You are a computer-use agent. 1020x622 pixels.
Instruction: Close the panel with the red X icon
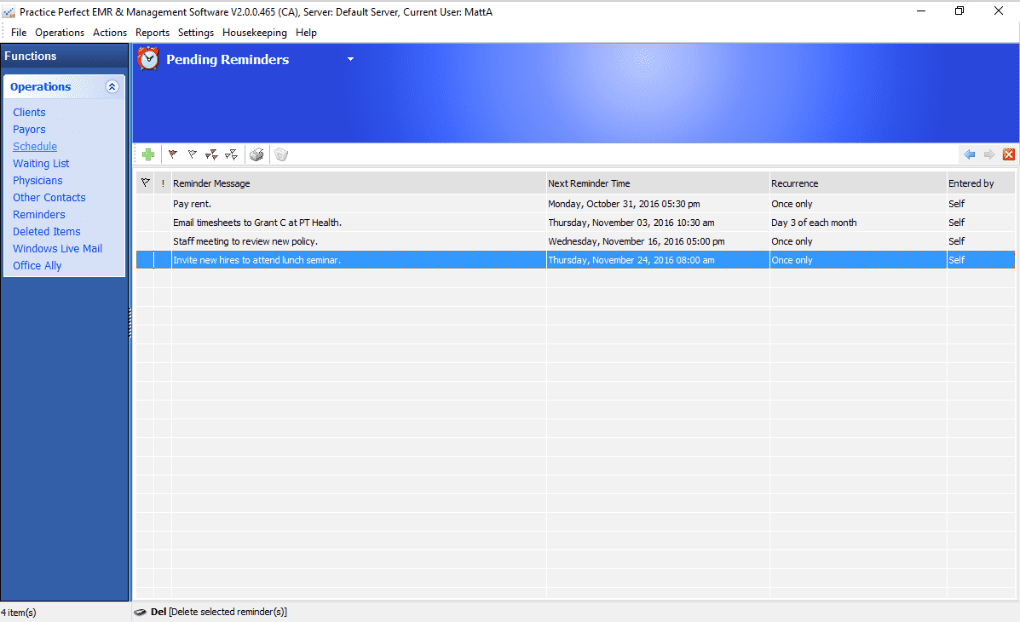(1008, 155)
